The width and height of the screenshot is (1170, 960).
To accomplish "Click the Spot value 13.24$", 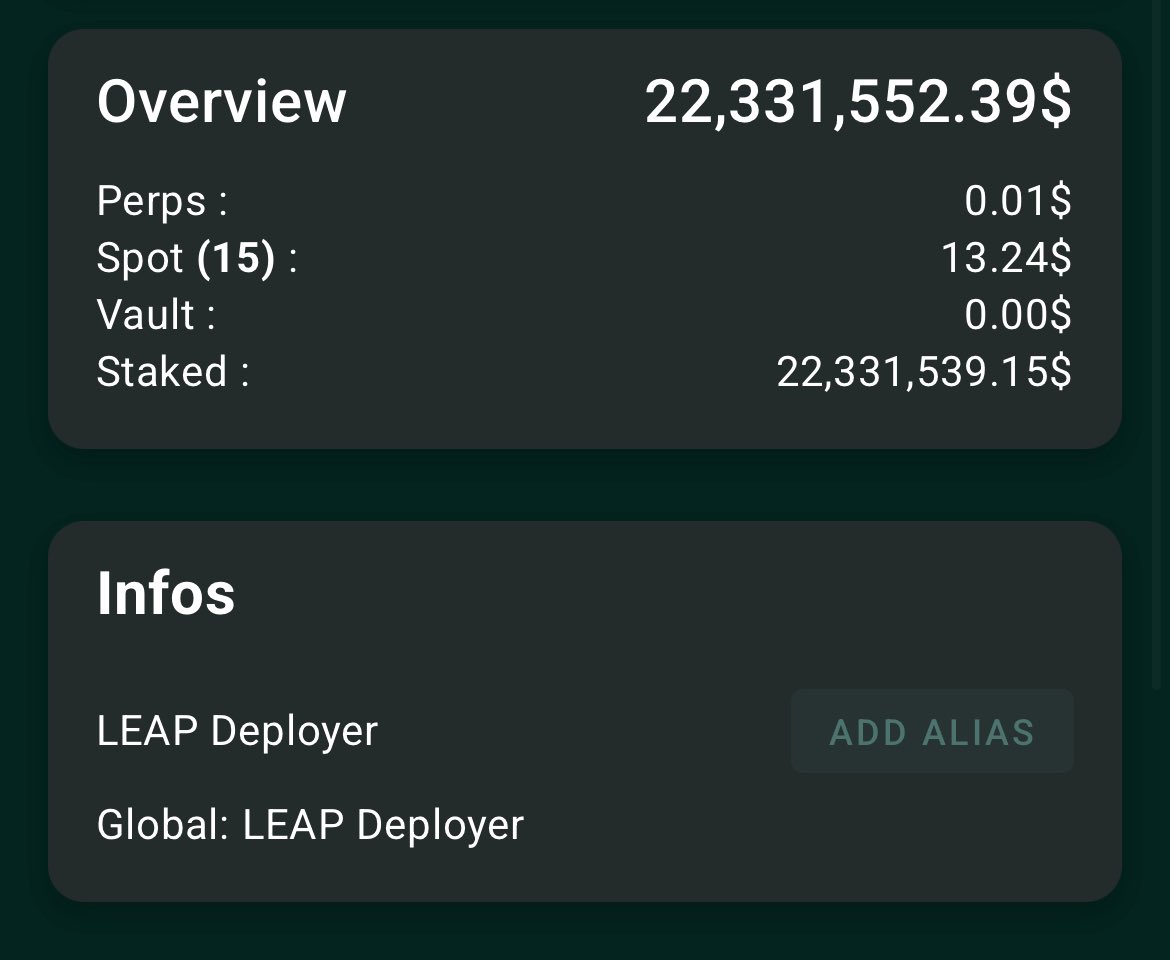I will [x=1006, y=258].
